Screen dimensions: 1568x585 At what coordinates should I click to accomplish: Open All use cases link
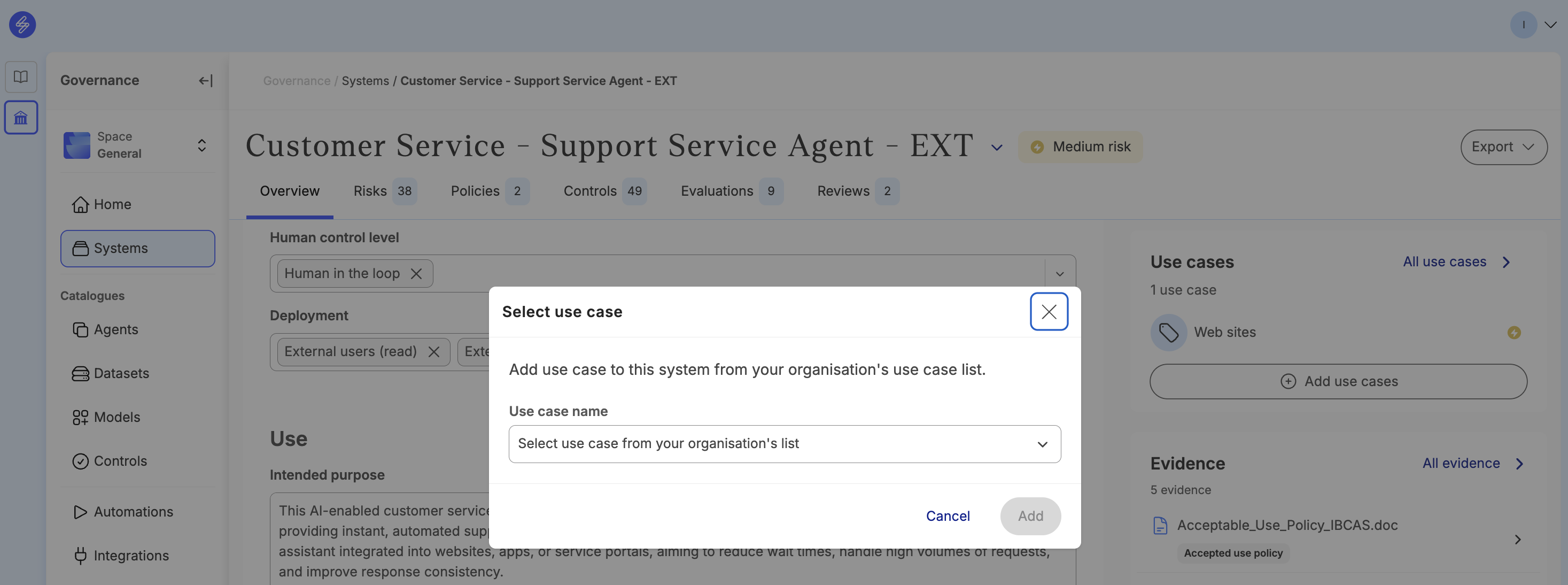[1457, 262]
